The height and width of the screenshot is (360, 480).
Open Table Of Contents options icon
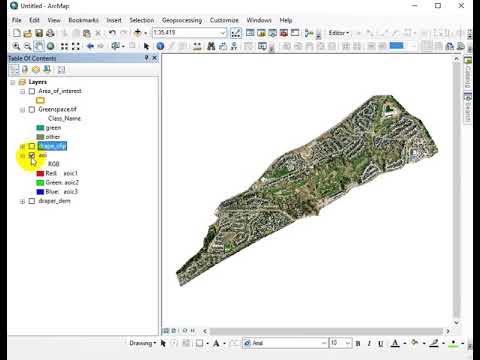(61, 69)
